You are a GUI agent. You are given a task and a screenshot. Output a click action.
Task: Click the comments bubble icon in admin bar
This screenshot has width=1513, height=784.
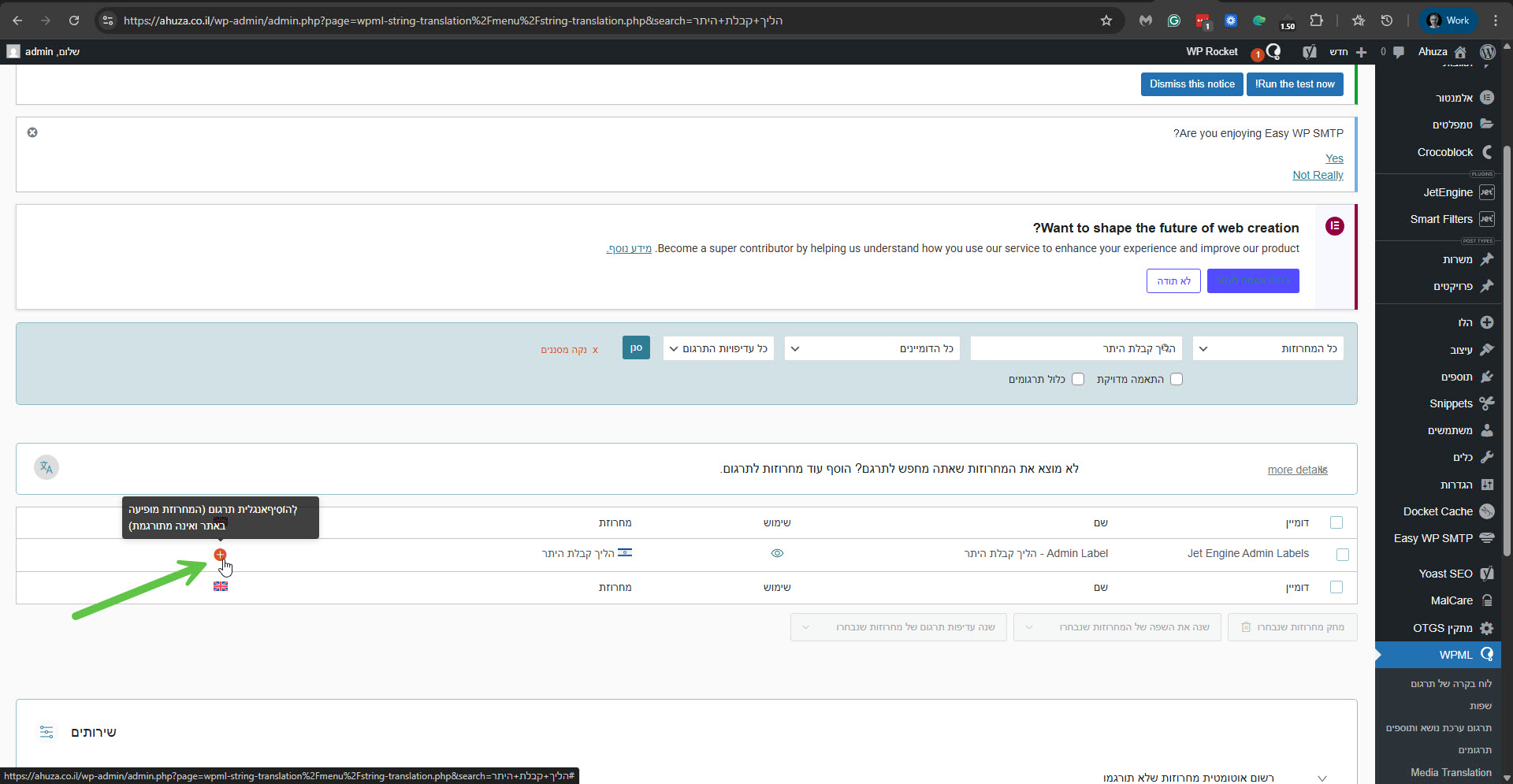click(x=1399, y=52)
